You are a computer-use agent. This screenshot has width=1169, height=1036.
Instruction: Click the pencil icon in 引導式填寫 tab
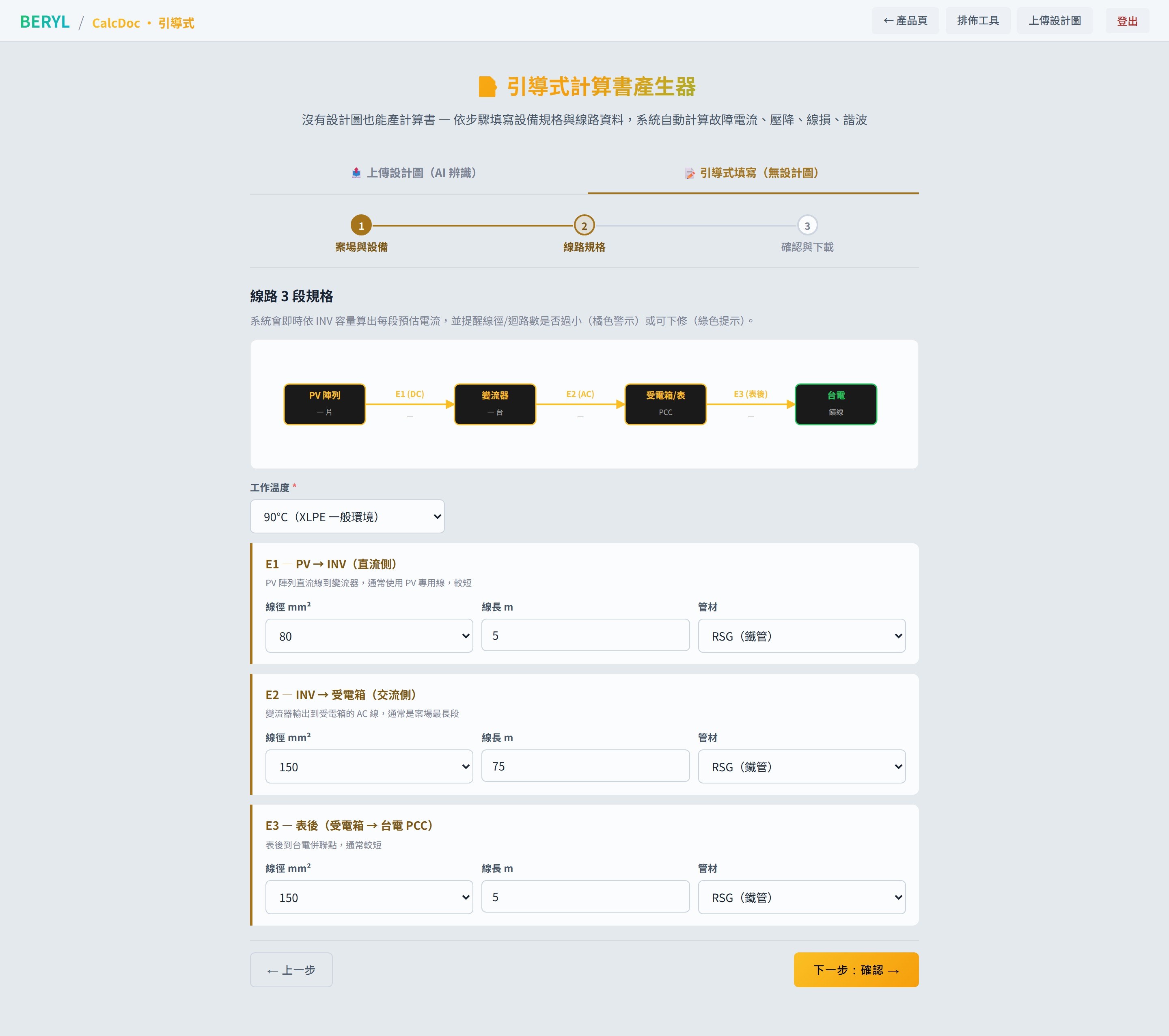point(690,173)
